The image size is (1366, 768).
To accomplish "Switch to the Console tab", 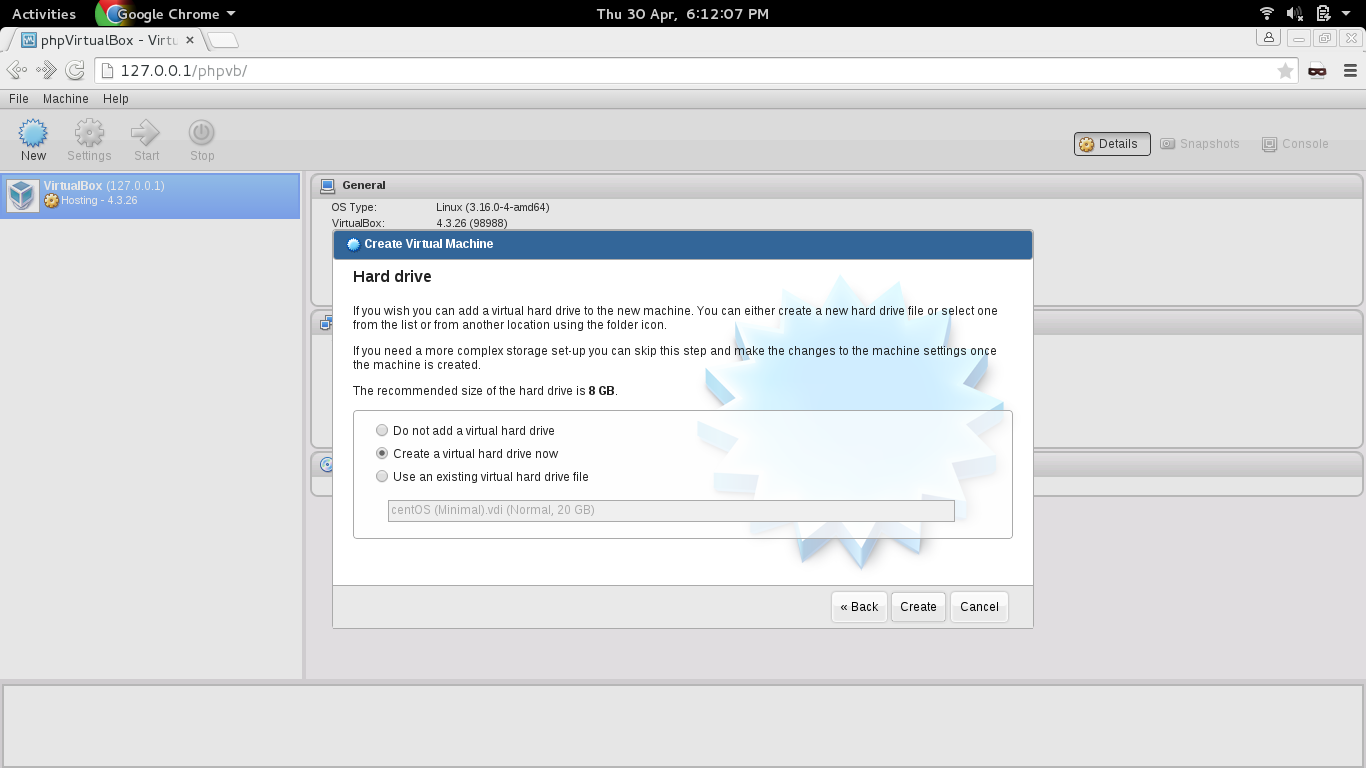I will (x=1296, y=144).
